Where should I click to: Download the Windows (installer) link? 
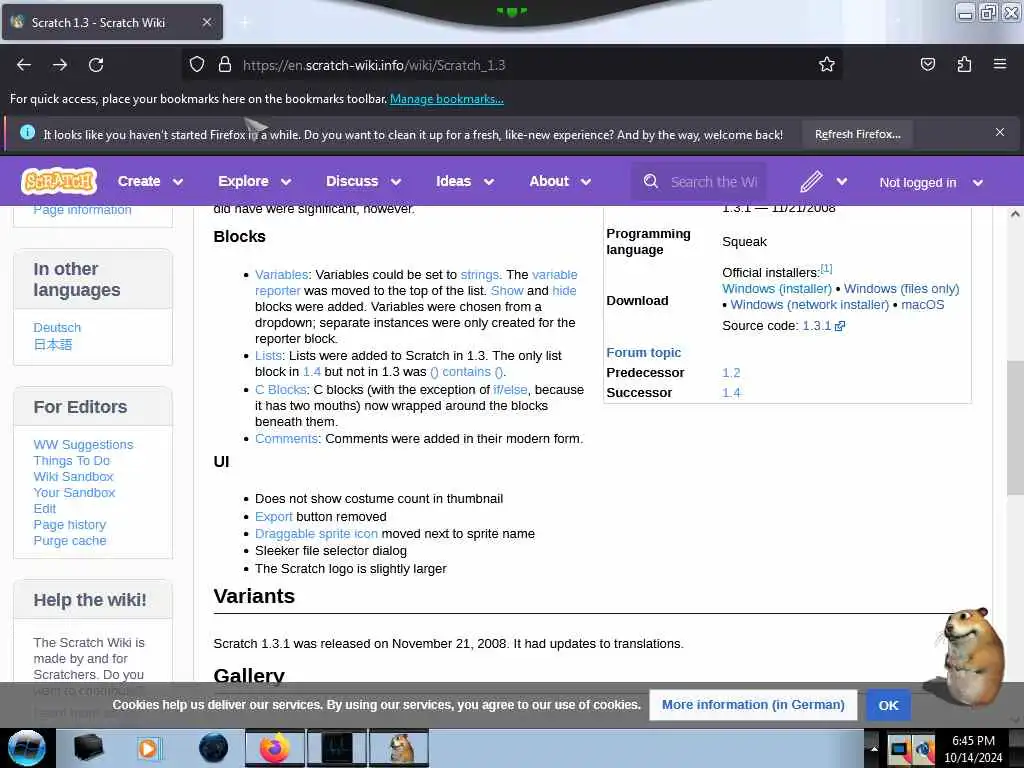(x=777, y=289)
